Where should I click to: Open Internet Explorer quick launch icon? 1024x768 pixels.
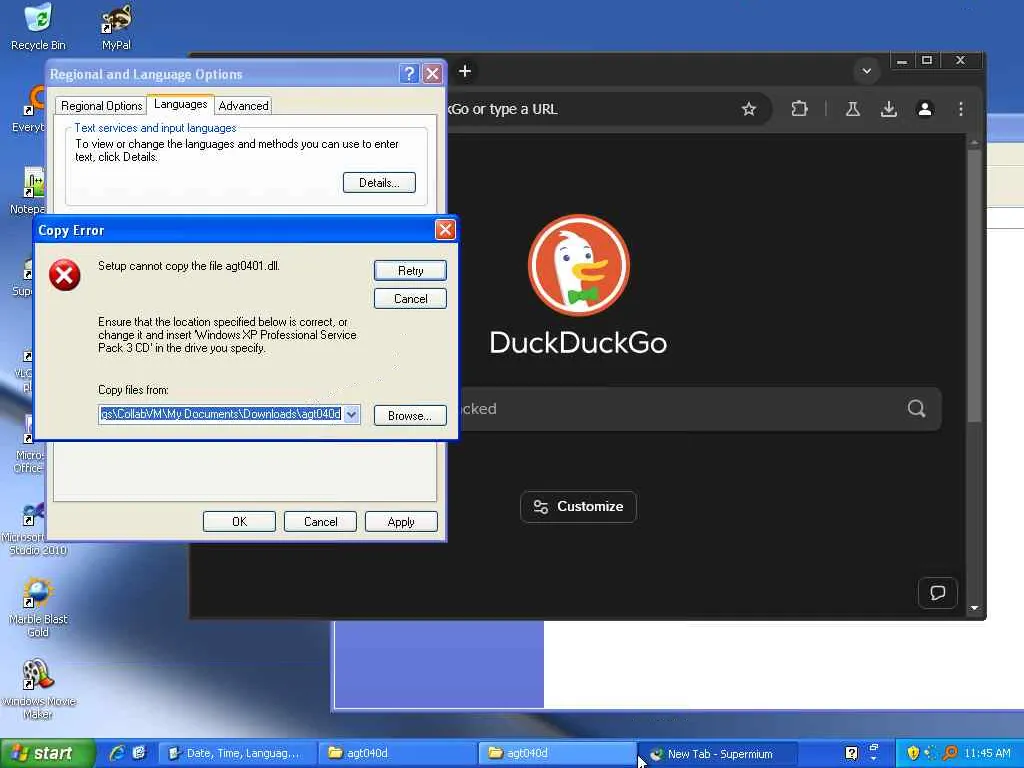click(x=118, y=753)
